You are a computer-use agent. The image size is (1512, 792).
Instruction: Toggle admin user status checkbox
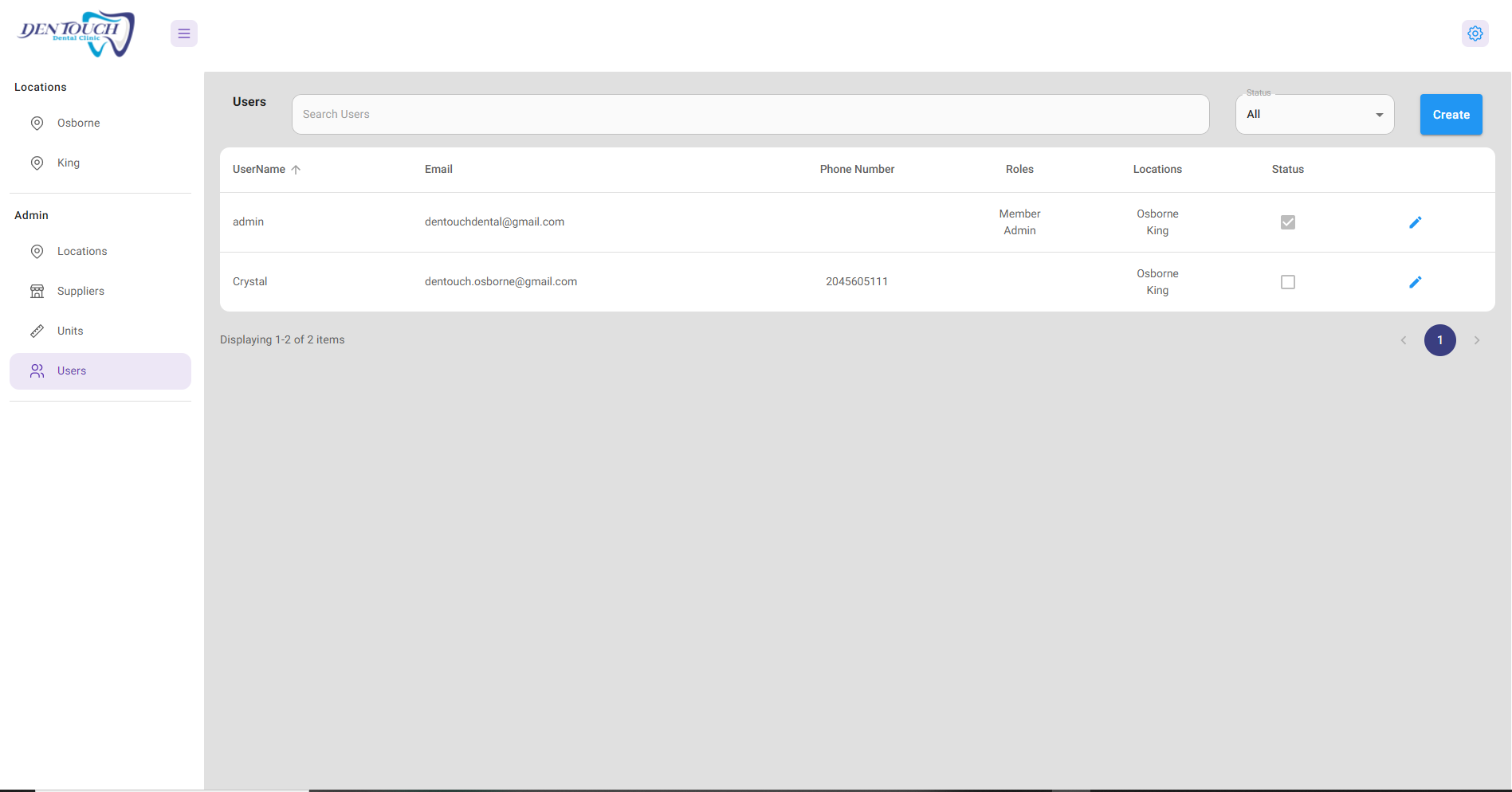point(1288,222)
